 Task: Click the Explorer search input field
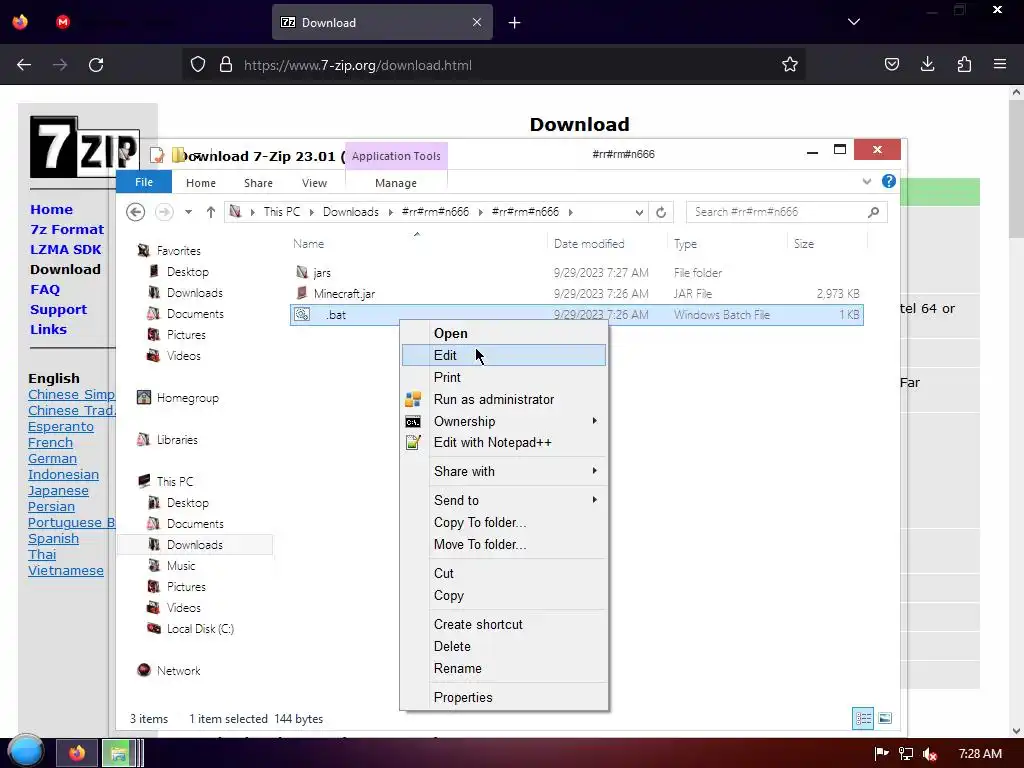(x=786, y=212)
